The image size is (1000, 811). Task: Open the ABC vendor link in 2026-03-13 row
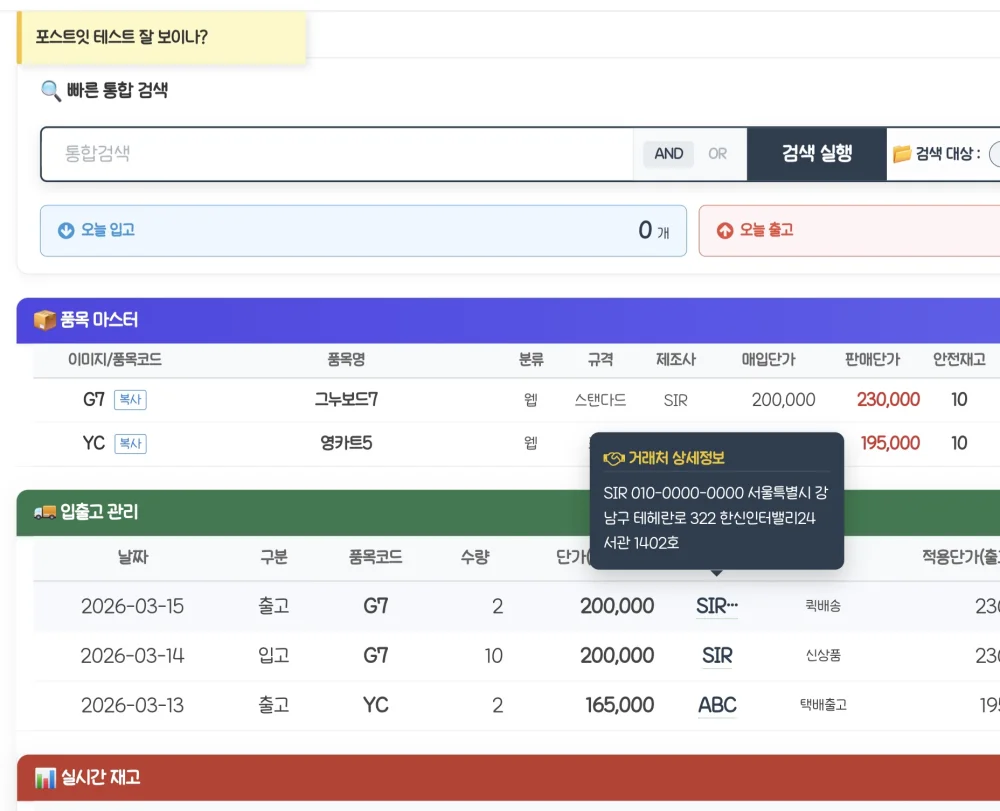click(x=717, y=705)
